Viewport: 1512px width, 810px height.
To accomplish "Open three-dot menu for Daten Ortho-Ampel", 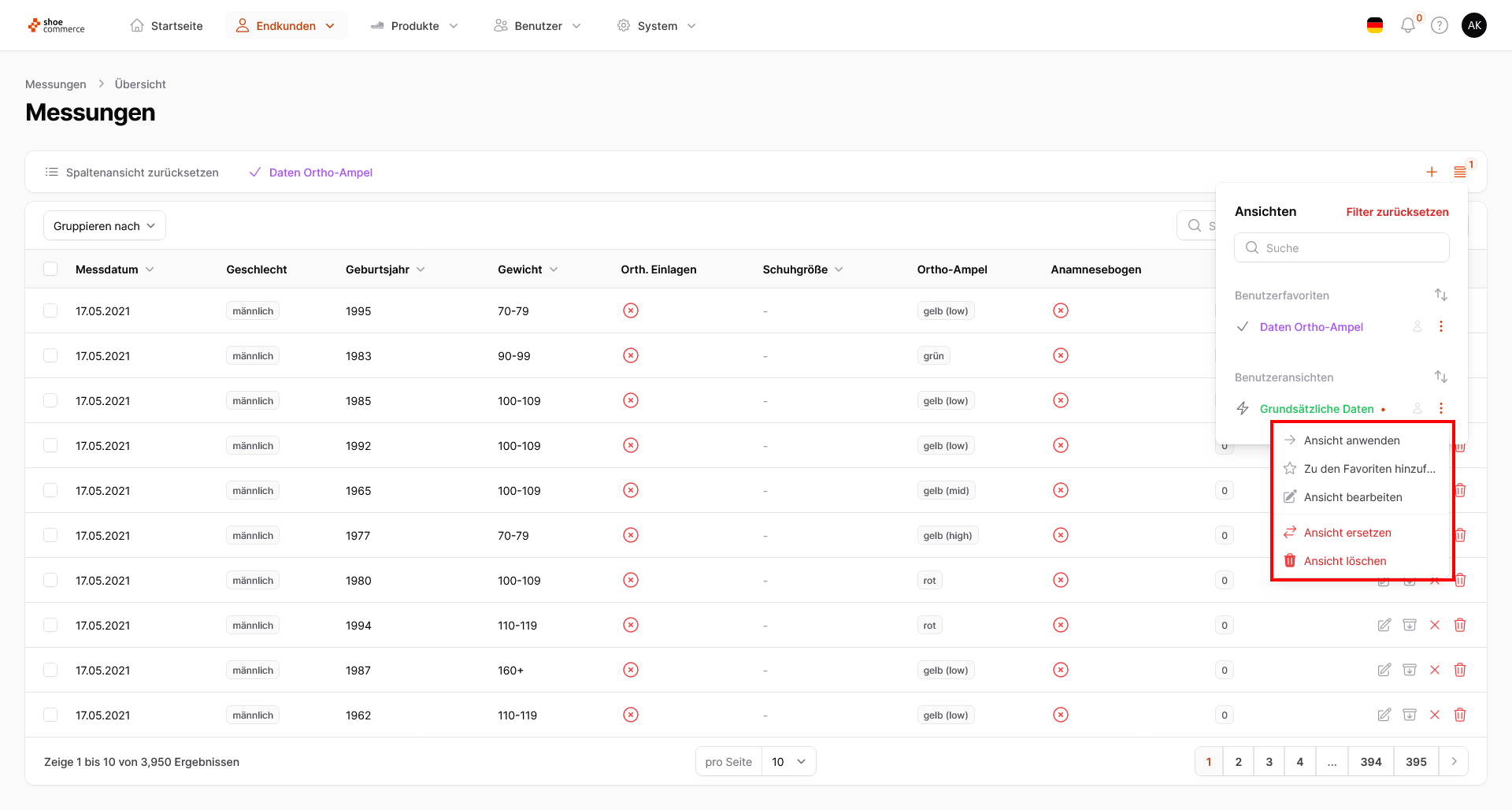I will point(1441,327).
